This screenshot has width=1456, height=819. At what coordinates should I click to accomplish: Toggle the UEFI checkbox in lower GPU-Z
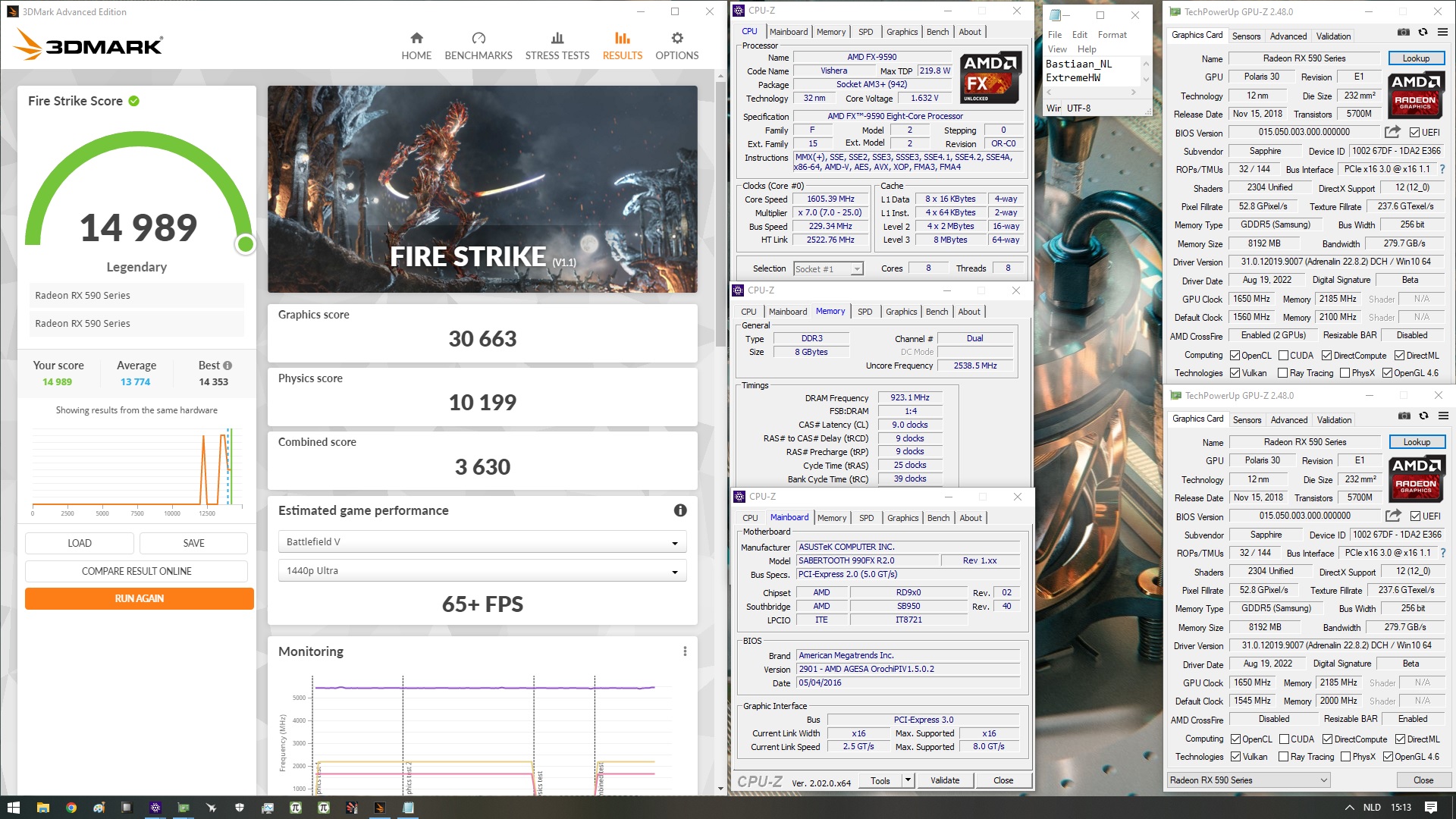coord(1415,516)
